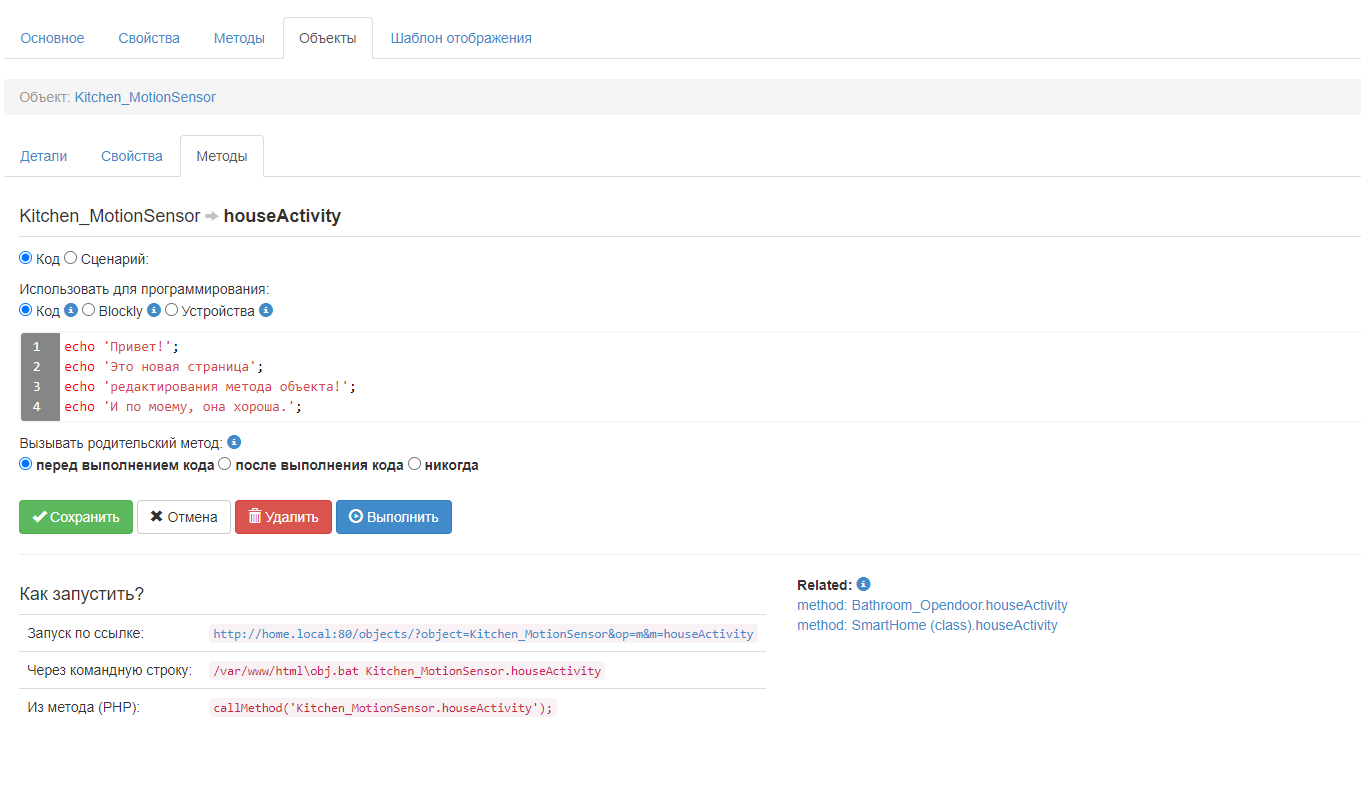Image resolution: width=1361 pixels, height=811 pixels.
Task: Open the Детали sub-tab
Action: [x=44, y=156]
